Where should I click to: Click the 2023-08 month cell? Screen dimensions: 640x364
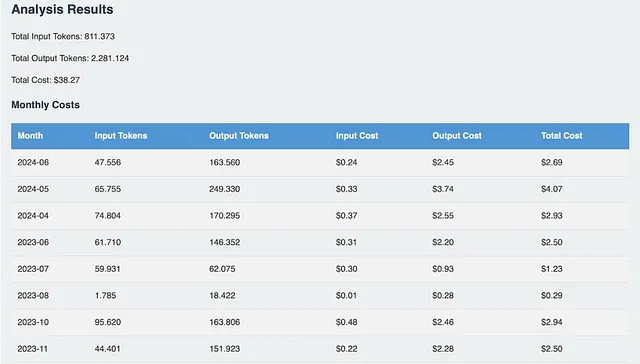[x=33, y=295]
